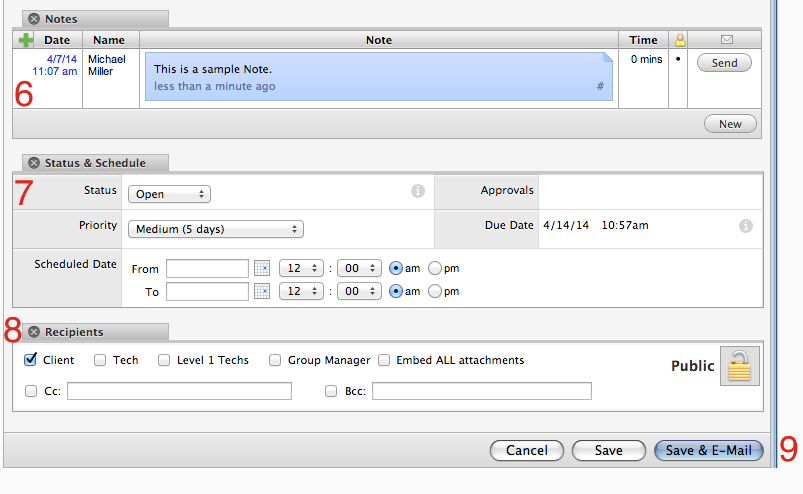Click the Cc email input field
Image resolution: width=803 pixels, height=494 pixels.
(x=179, y=391)
